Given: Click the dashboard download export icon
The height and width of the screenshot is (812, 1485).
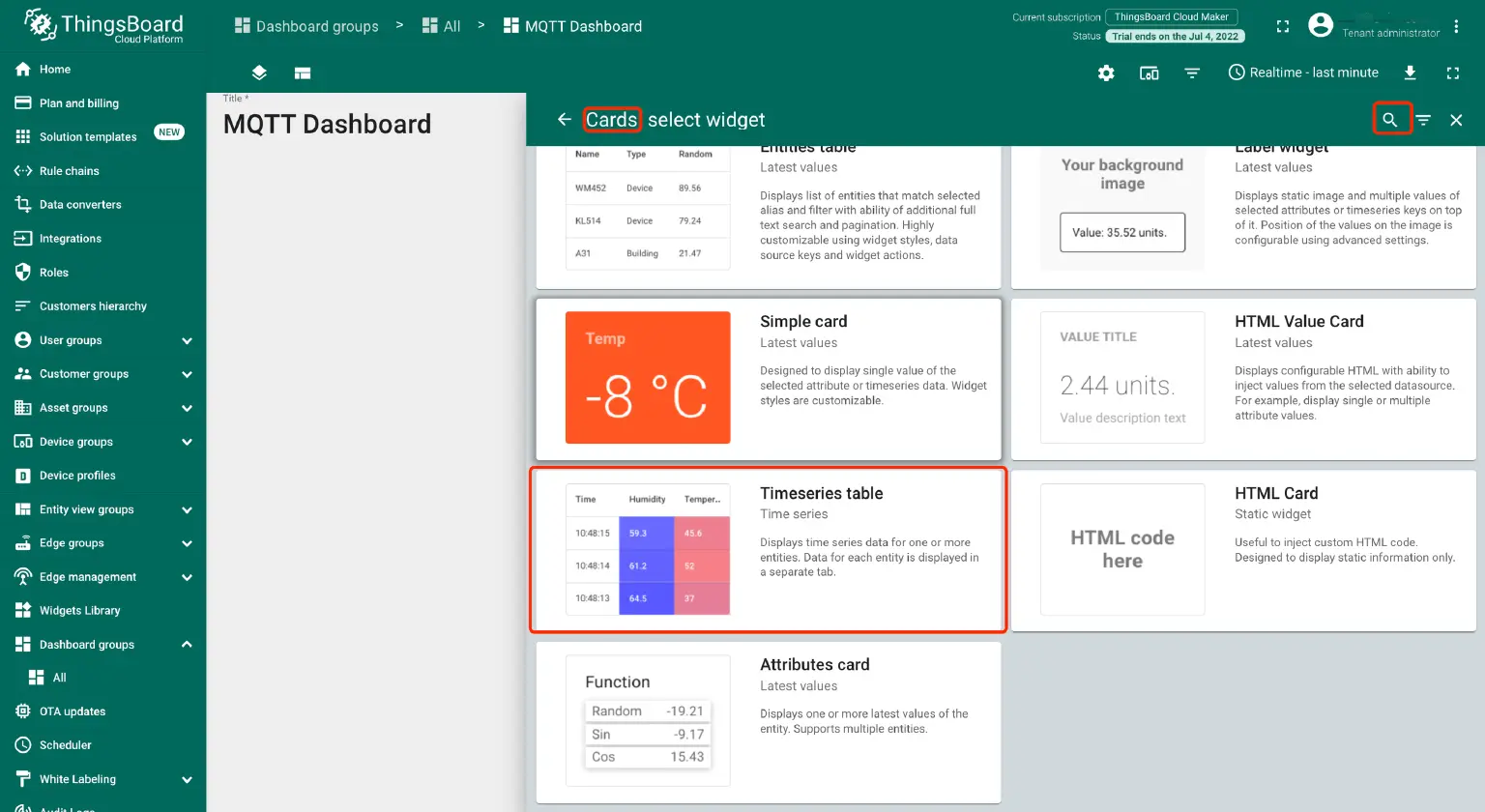Looking at the screenshot, I should 1411,72.
